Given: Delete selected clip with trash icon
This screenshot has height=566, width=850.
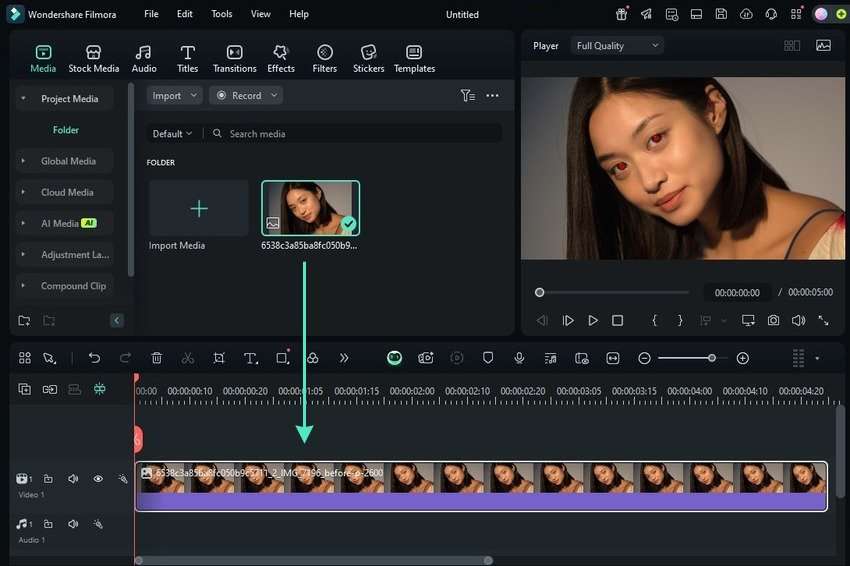Looking at the screenshot, I should tap(157, 358).
